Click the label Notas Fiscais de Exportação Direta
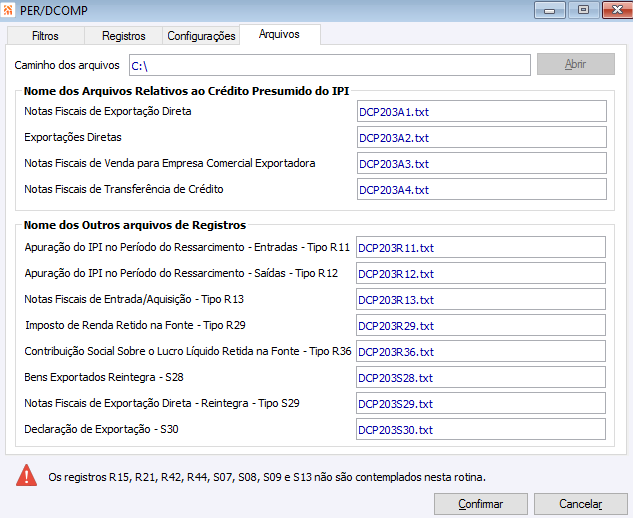633x518 pixels. 108,111
